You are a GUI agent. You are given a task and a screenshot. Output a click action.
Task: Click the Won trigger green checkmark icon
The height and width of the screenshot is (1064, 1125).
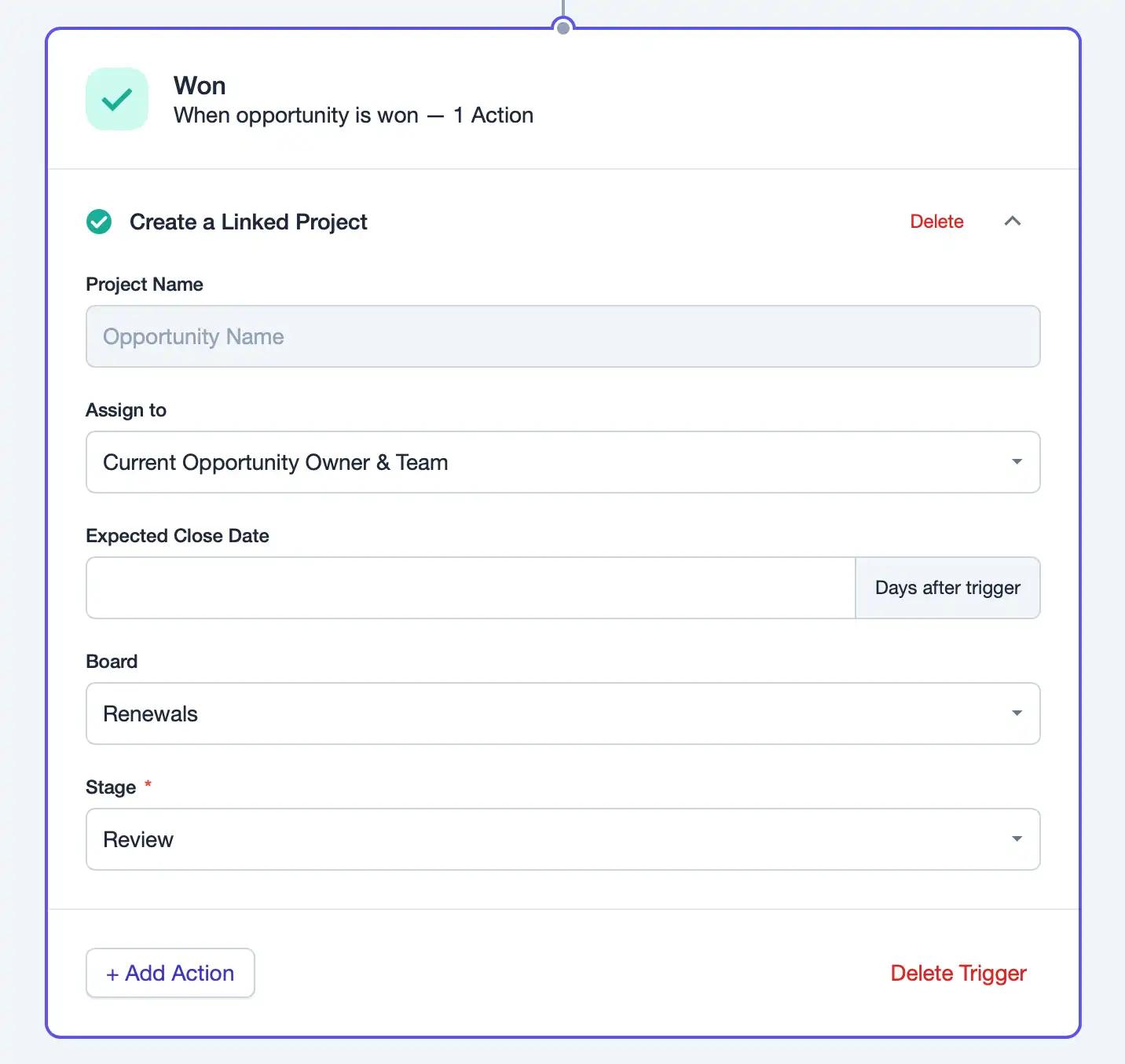[x=117, y=99]
